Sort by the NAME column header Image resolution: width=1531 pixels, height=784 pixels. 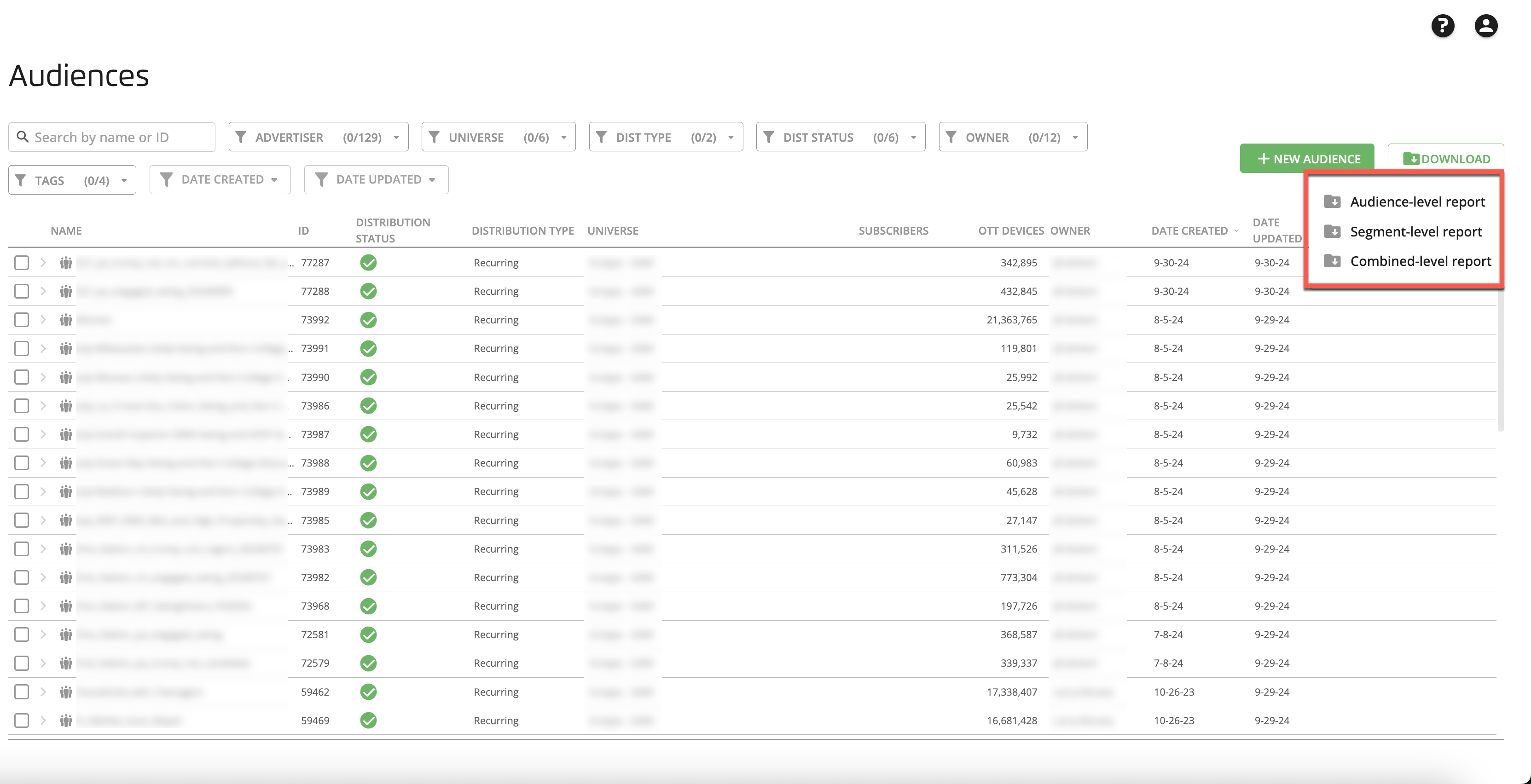(66, 231)
